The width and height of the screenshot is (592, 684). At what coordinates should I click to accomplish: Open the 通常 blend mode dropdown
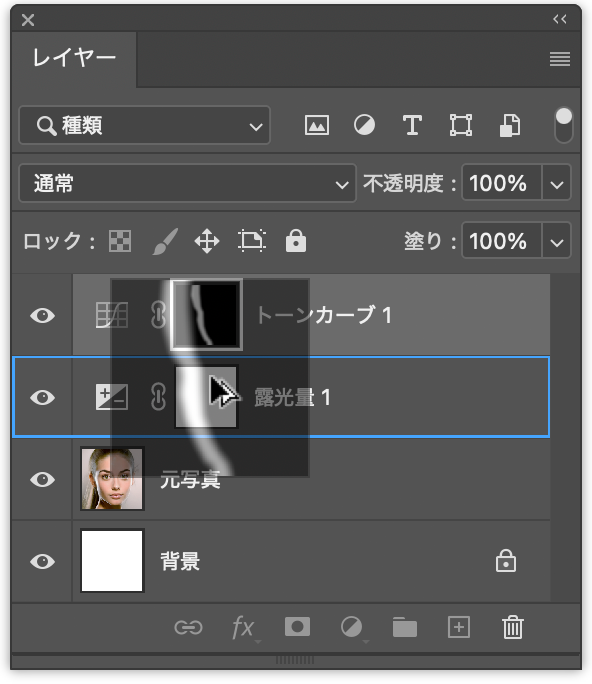(x=188, y=183)
